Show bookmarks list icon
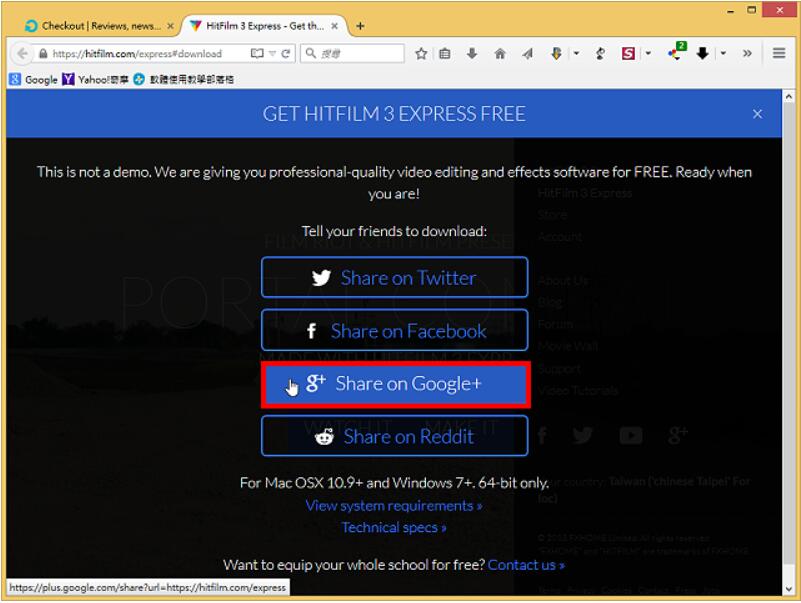This screenshot has height=603, width=801. coord(445,53)
